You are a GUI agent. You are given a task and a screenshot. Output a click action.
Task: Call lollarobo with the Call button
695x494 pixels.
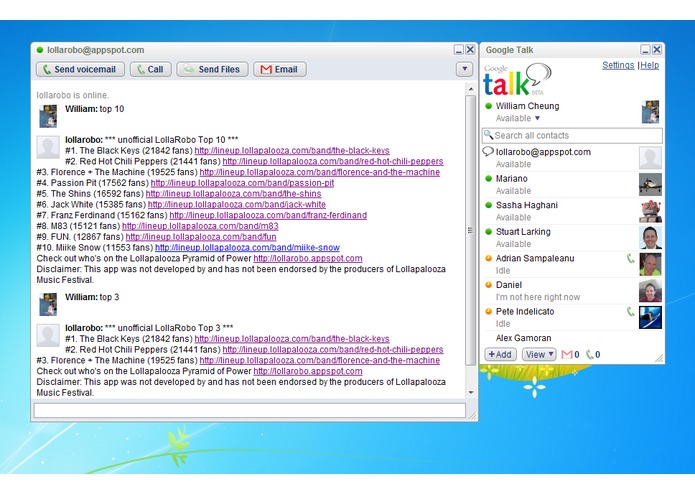pos(151,70)
